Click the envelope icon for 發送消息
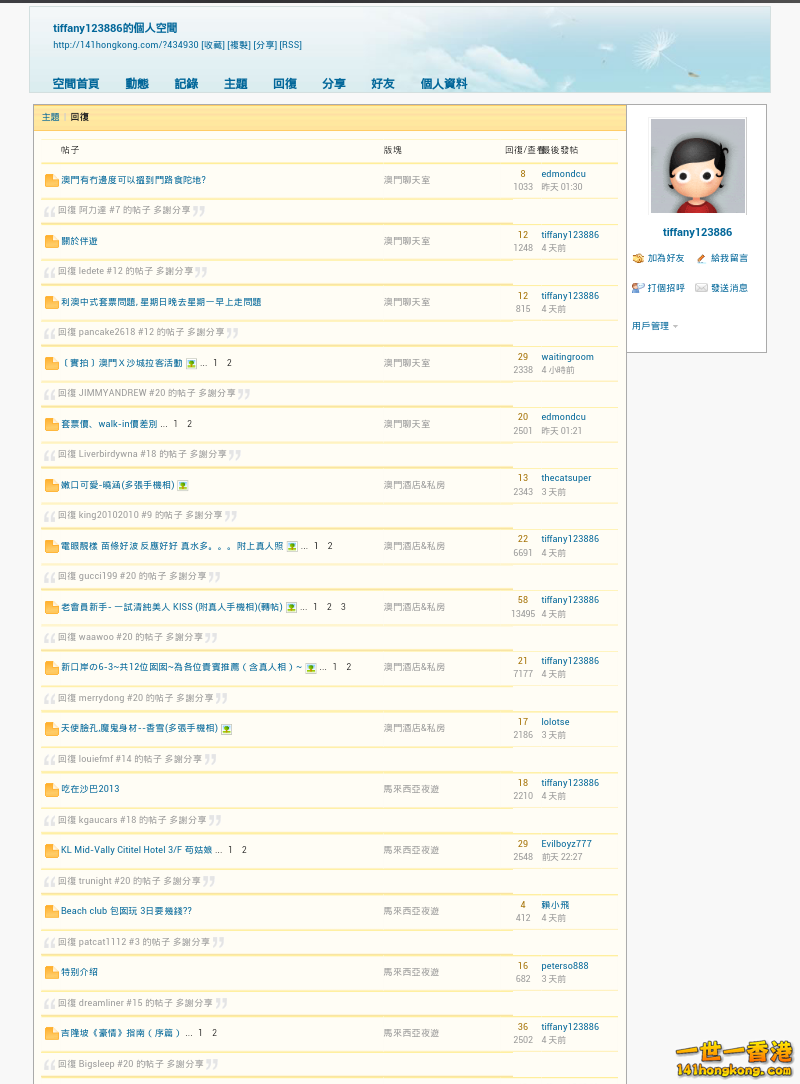Screen dimensions: 800x1084 point(703,288)
